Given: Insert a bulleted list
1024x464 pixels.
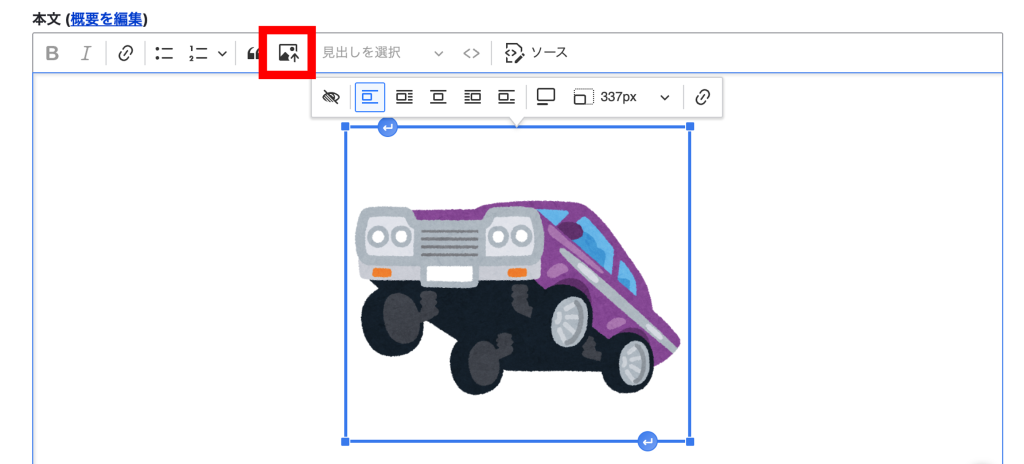Looking at the screenshot, I should coord(165,54).
